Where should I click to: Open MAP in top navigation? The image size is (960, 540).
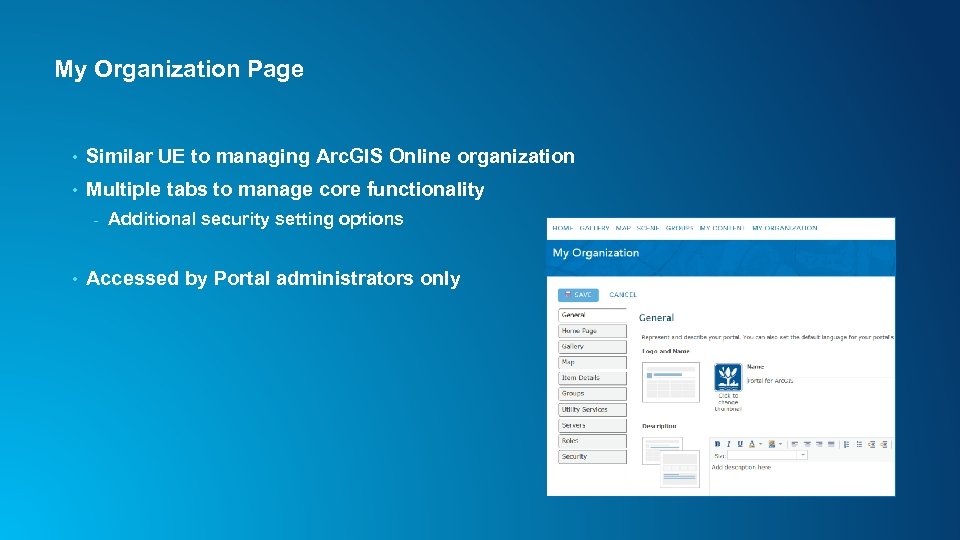pyautogui.click(x=623, y=228)
